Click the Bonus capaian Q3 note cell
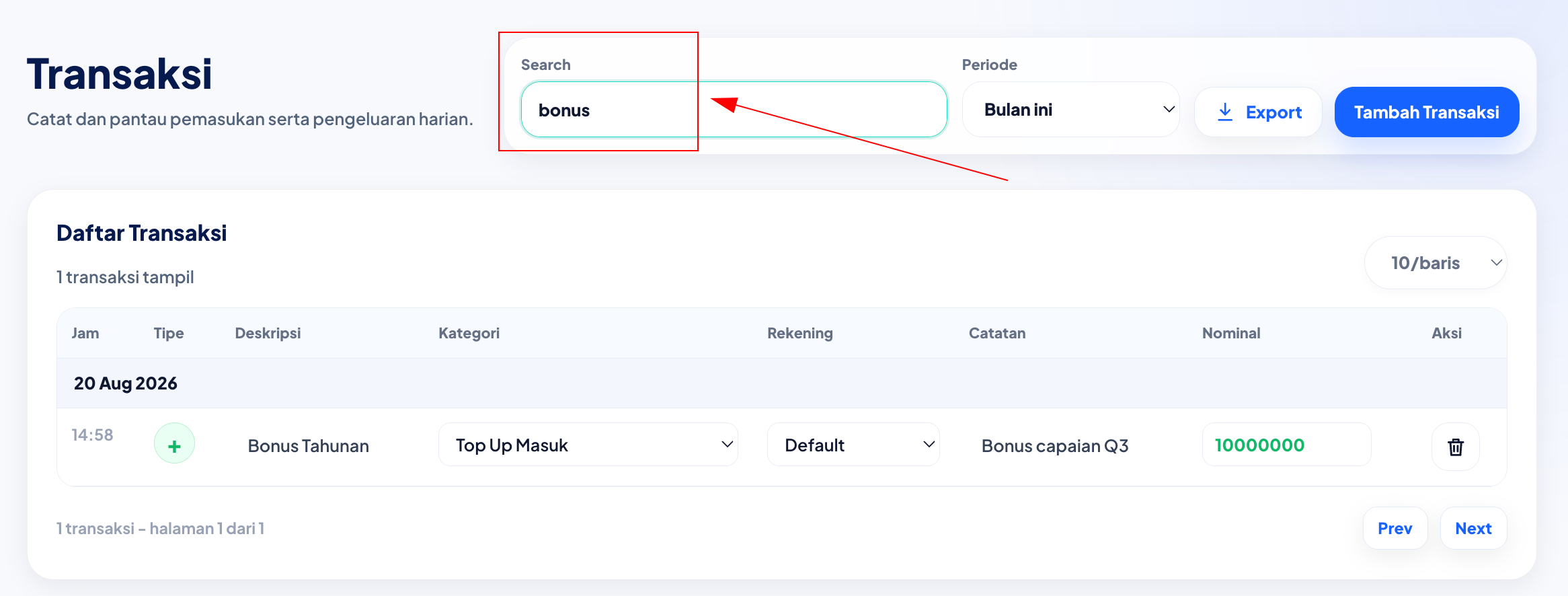The image size is (1568, 596). (x=1055, y=446)
